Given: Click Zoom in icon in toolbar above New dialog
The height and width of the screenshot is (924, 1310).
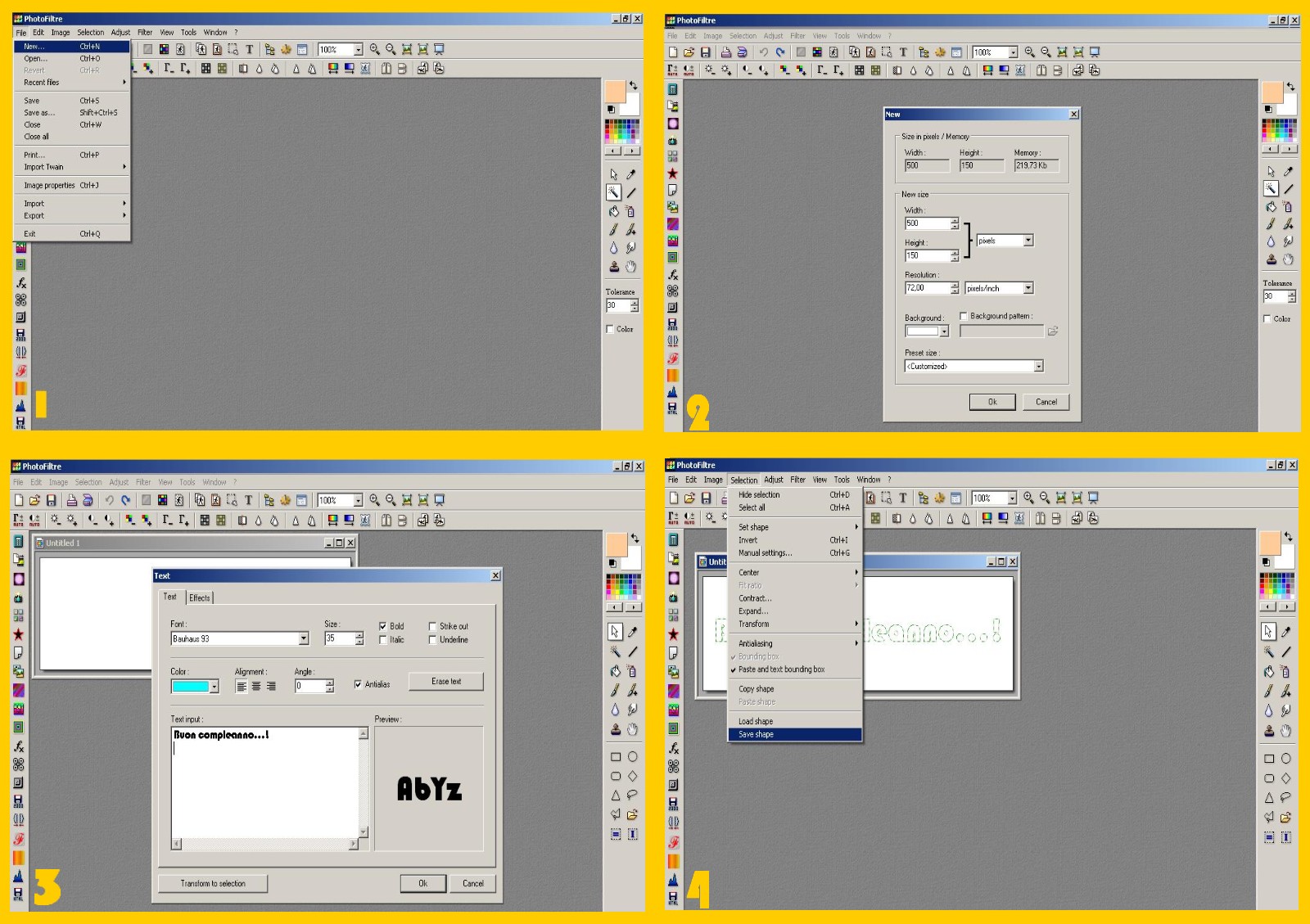Looking at the screenshot, I should pos(1030,52).
